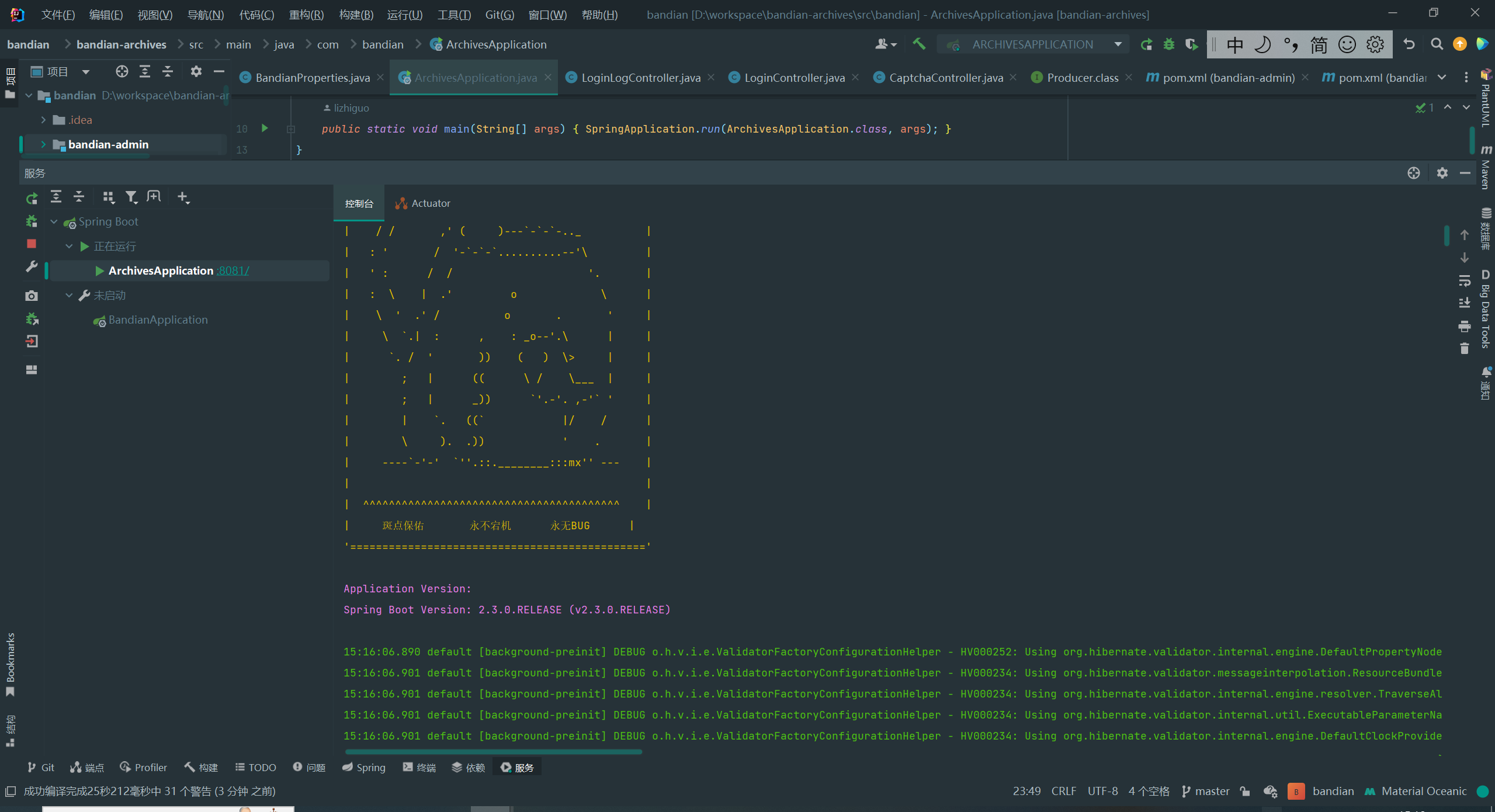
Task: Expand all in Project panel
Action: [144, 71]
